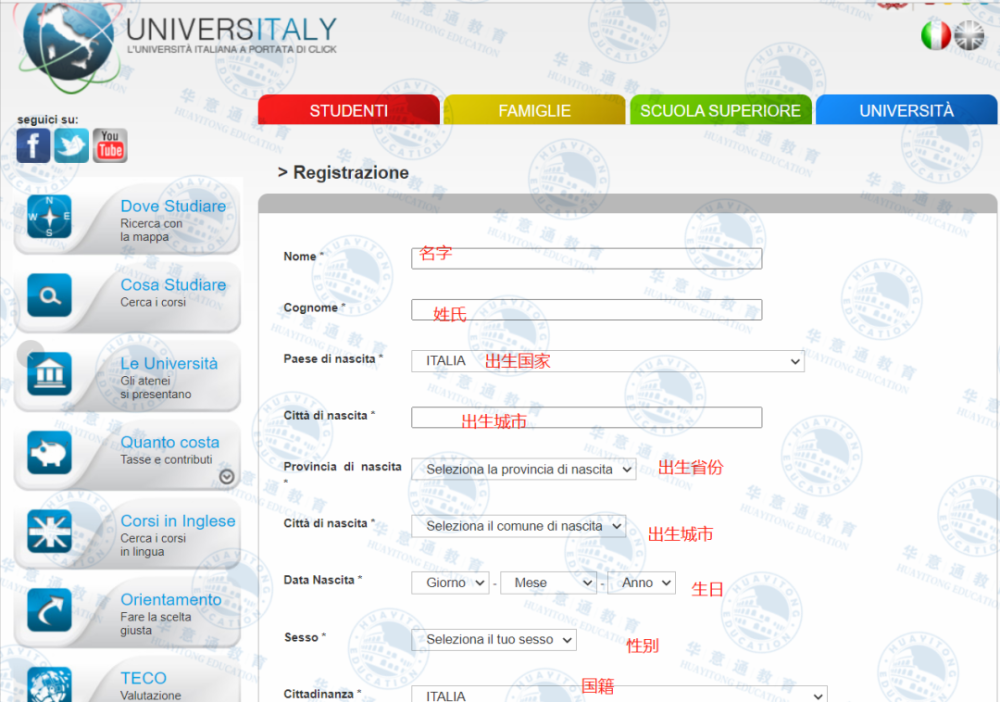Click the building icon for Le Università
Viewport: 1000px width, 702px height.
coord(49,374)
